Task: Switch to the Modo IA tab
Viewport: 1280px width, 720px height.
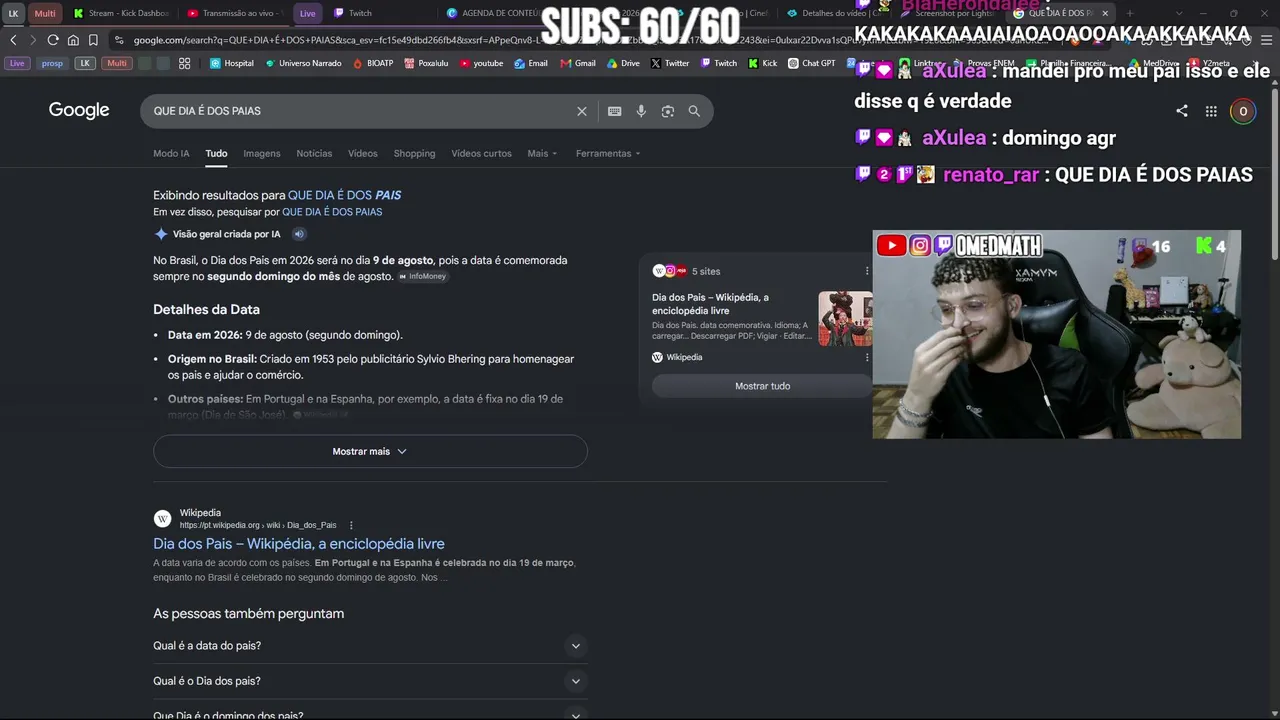Action: pos(171,153)
